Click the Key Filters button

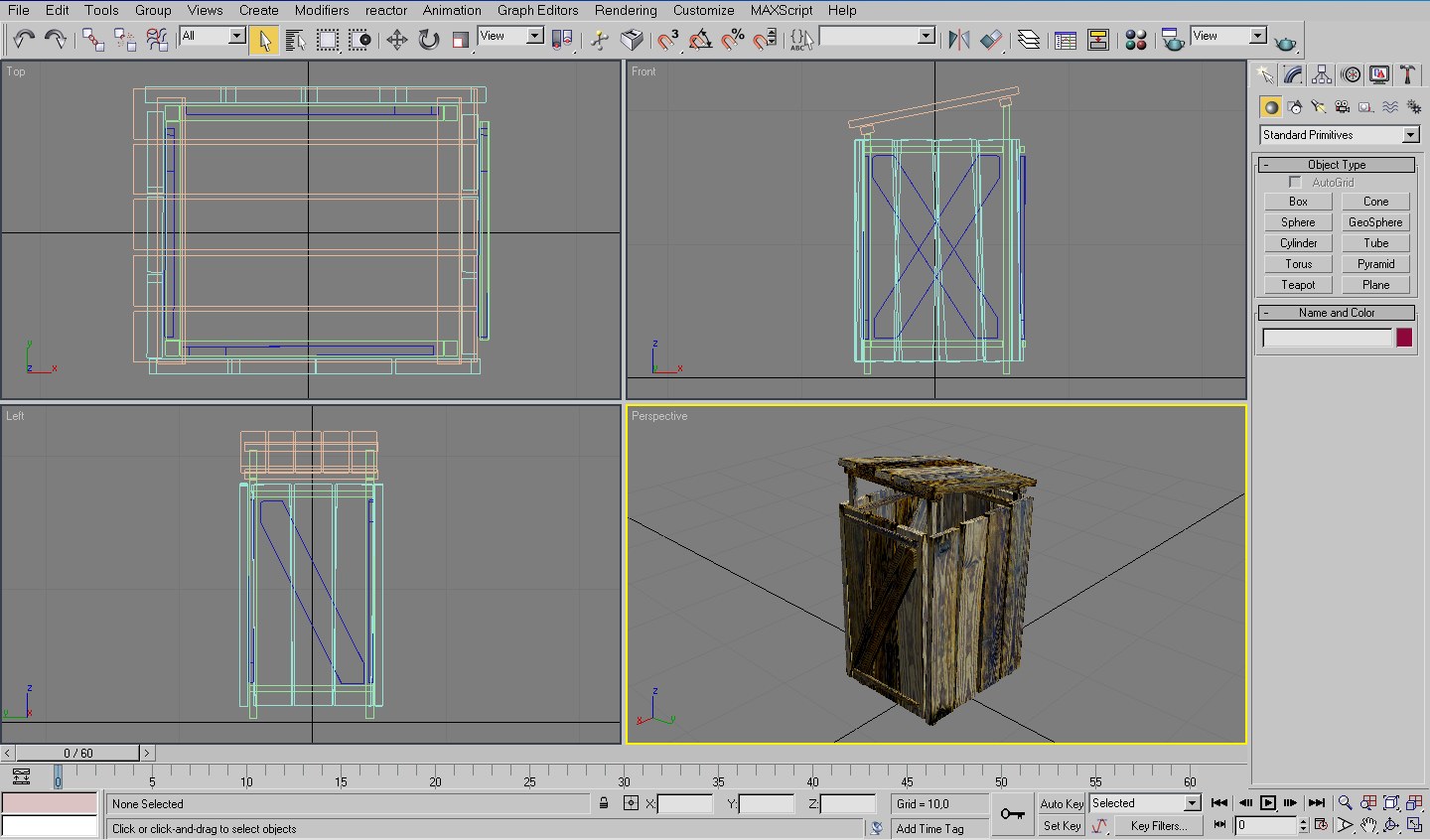click(1158, 826)
